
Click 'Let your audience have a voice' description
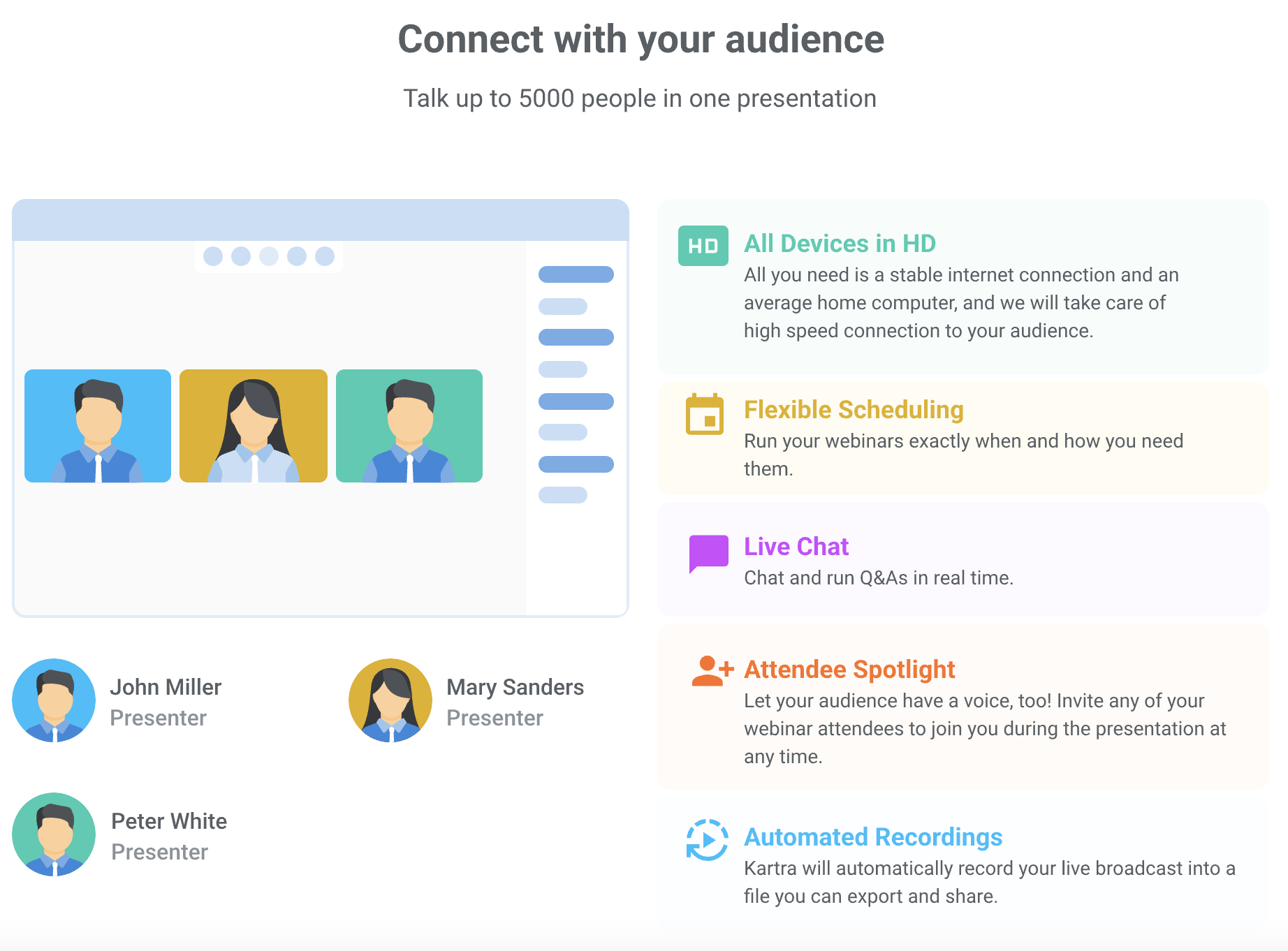point(985,728)
